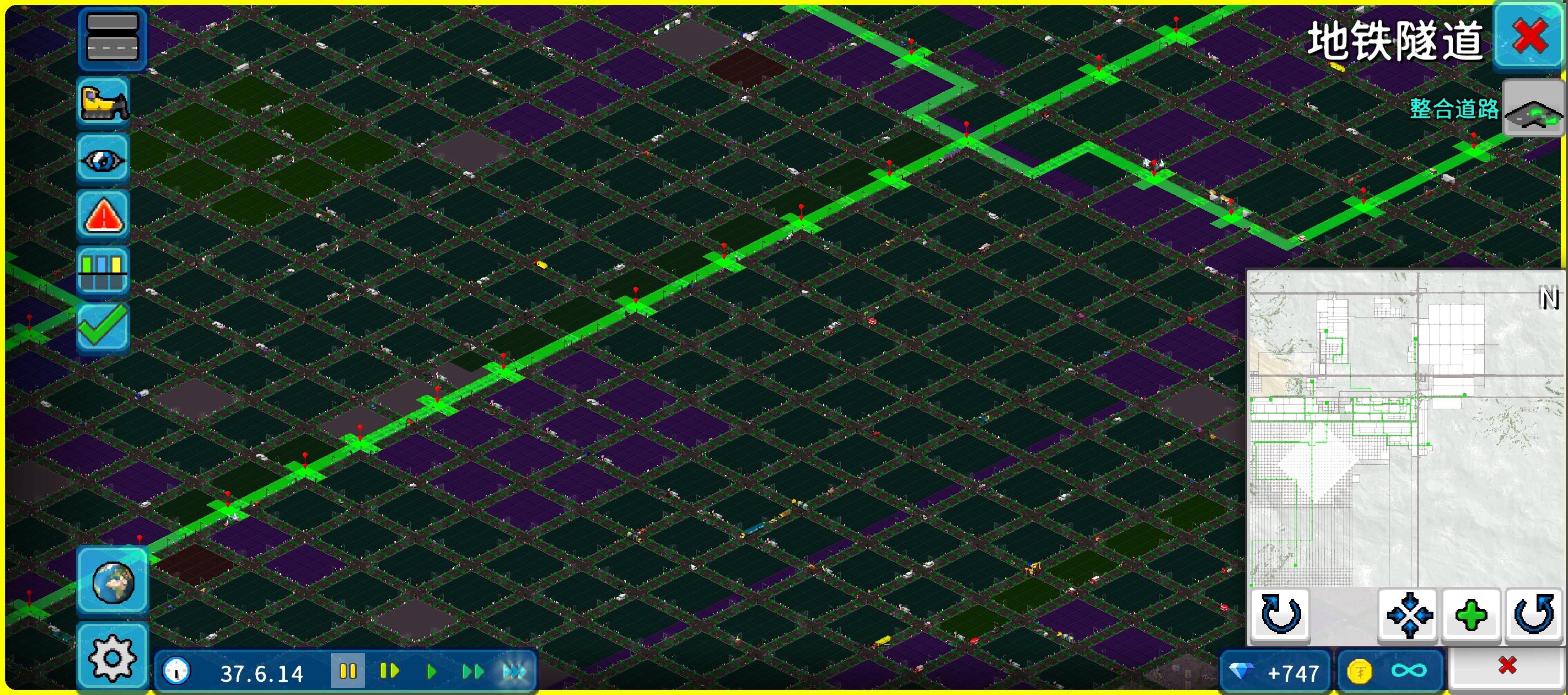1568x695 pixels.
Task: Open the road building menu icon
Action: coord(112,38)
